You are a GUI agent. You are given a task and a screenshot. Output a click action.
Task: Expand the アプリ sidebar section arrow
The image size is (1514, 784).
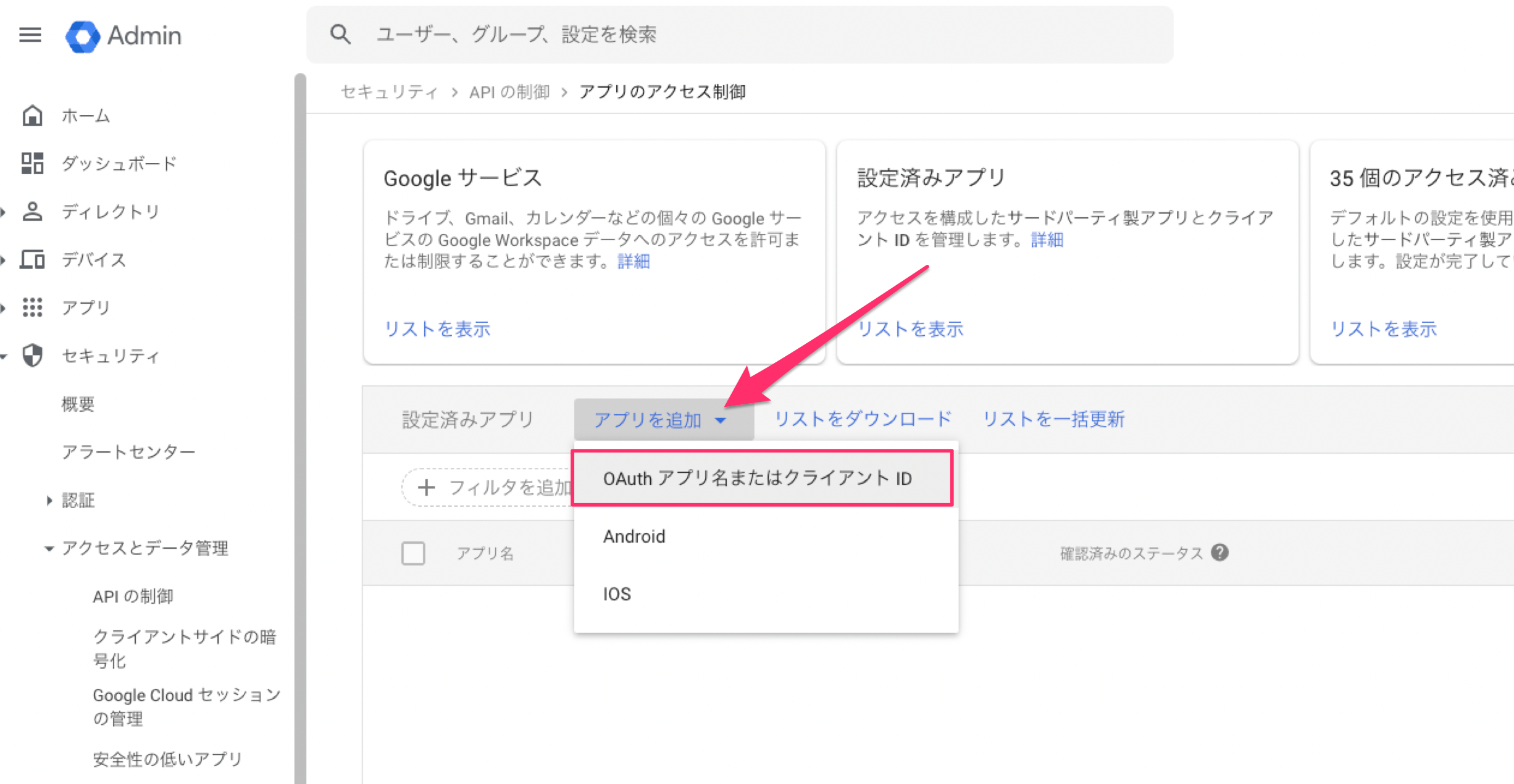(3, 307)
